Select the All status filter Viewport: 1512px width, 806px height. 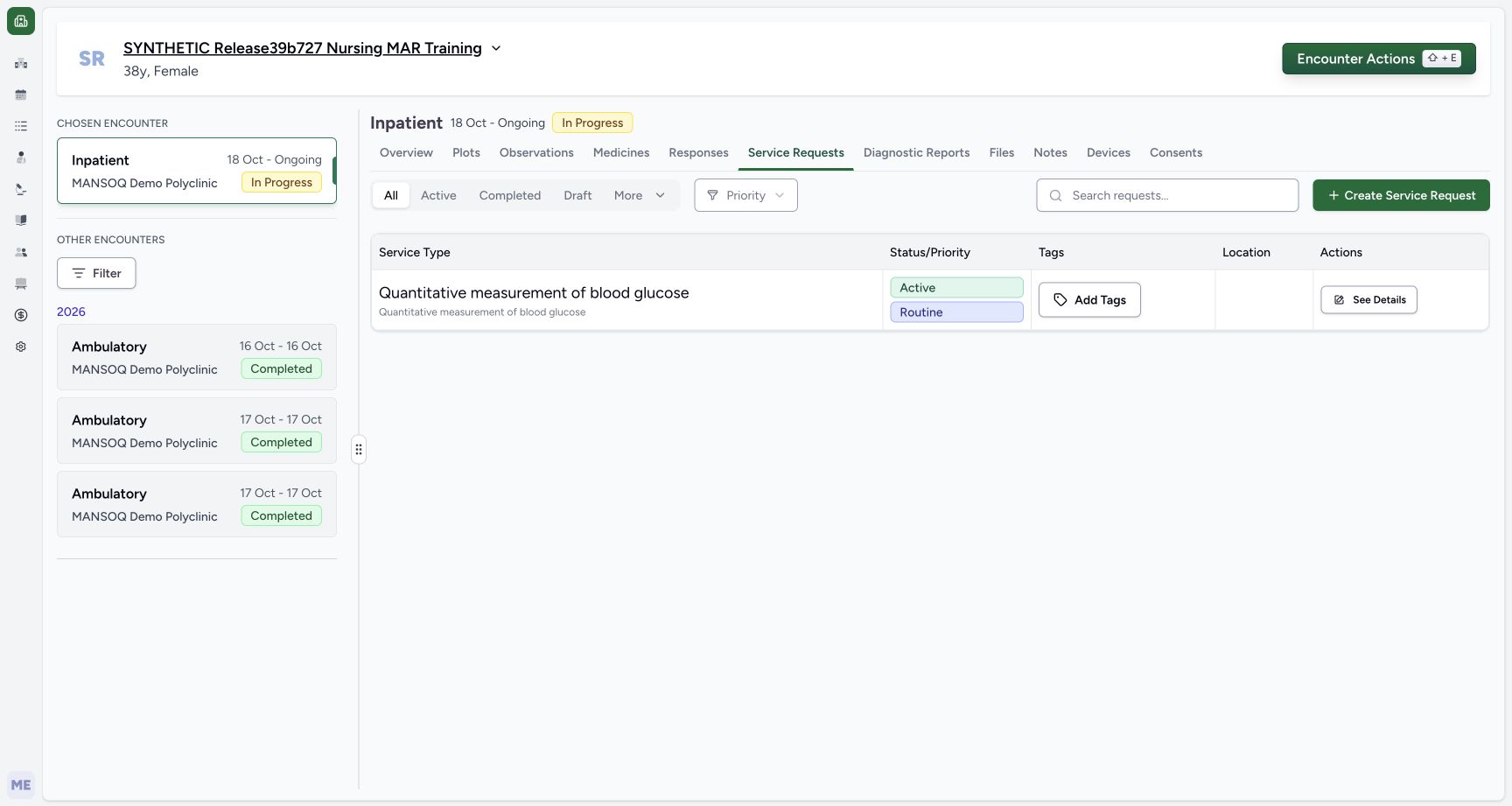[x=391, y=195]
